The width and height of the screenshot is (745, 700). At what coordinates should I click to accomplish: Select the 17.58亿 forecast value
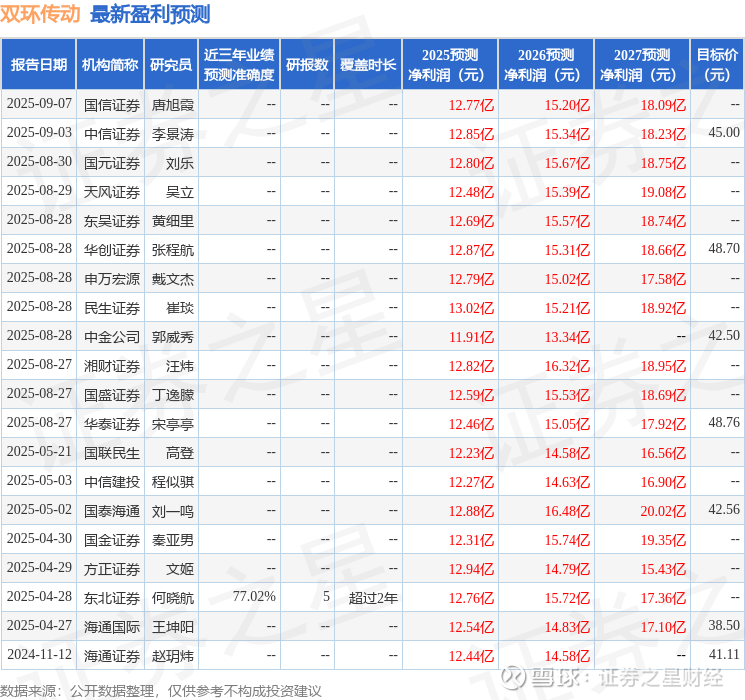point(663,279)
